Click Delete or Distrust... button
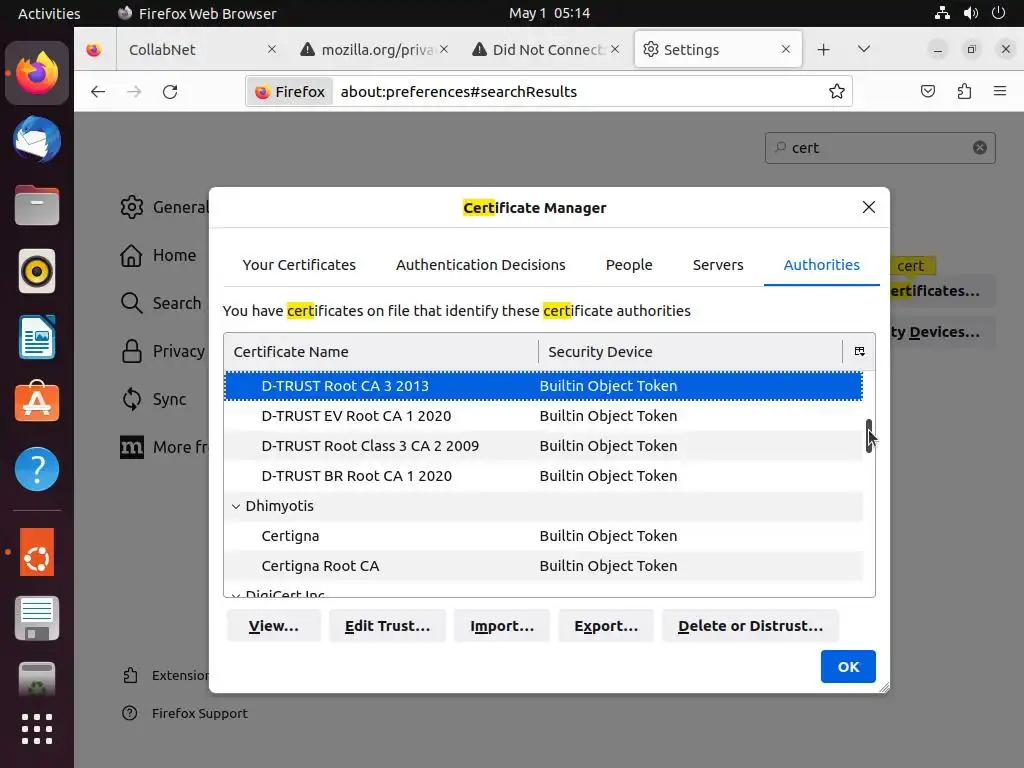This screenshot has width=1024, height=768. coord(750,626)
